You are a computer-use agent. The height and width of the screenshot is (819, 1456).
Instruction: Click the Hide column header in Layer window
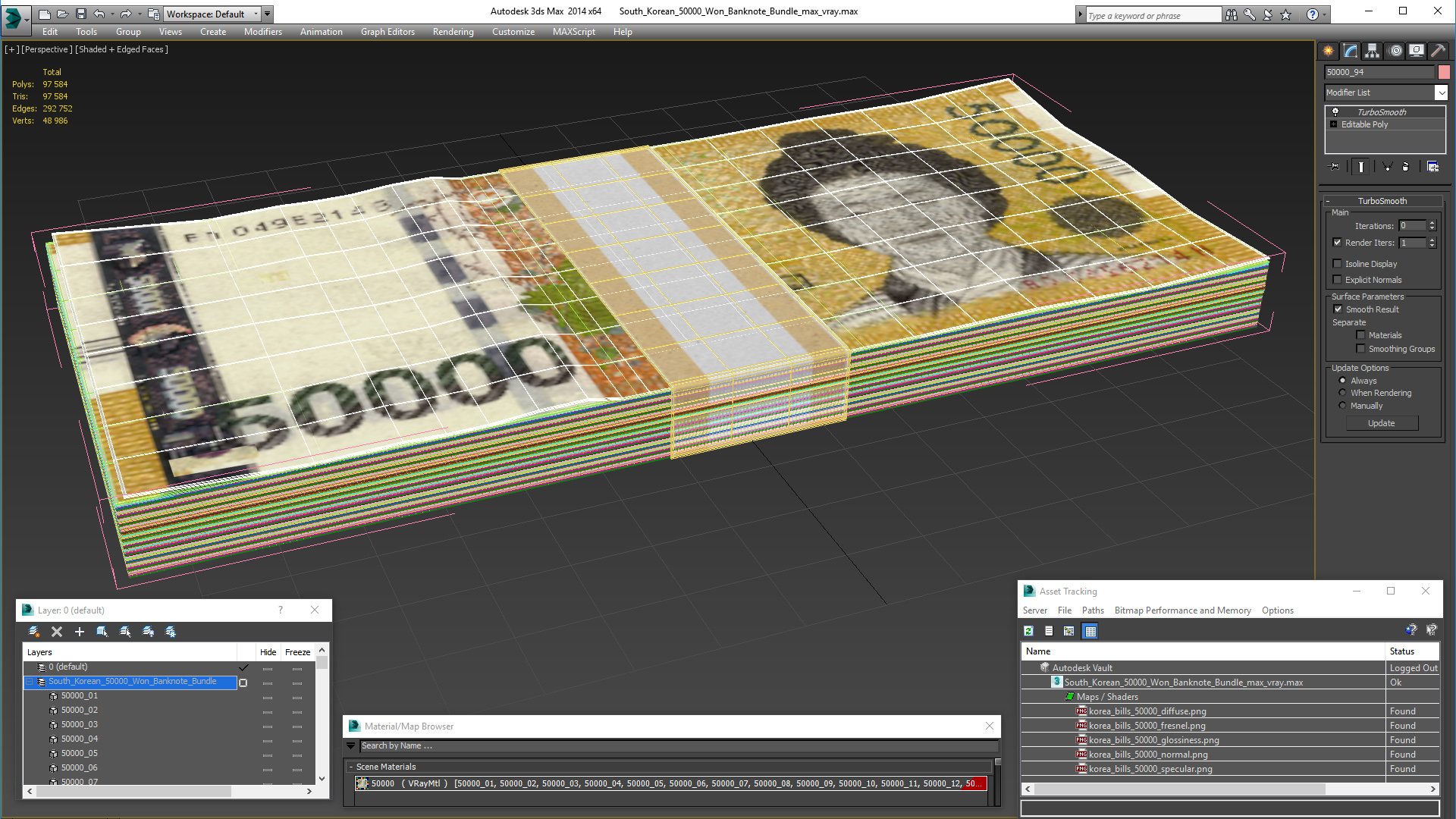[268, 652]
